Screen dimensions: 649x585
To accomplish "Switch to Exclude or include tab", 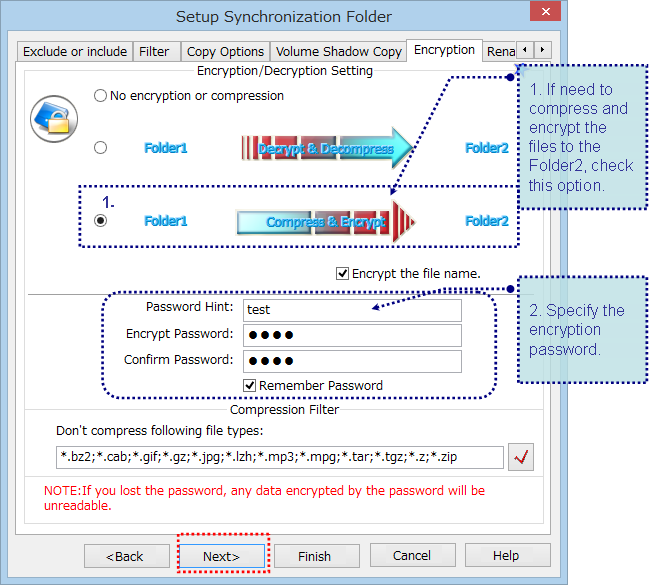I will tap(75, 52).
